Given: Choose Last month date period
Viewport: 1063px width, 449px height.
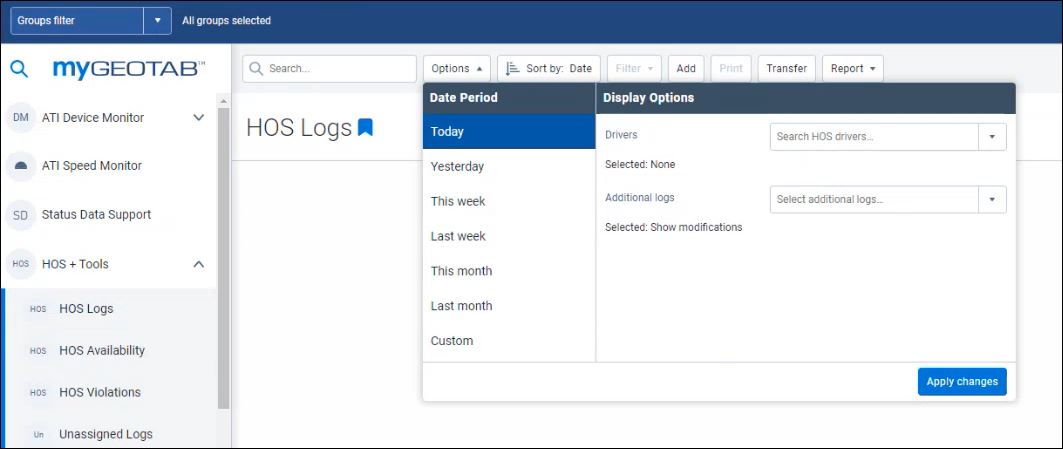Looking at the screenshot, I should pos(461,306).
